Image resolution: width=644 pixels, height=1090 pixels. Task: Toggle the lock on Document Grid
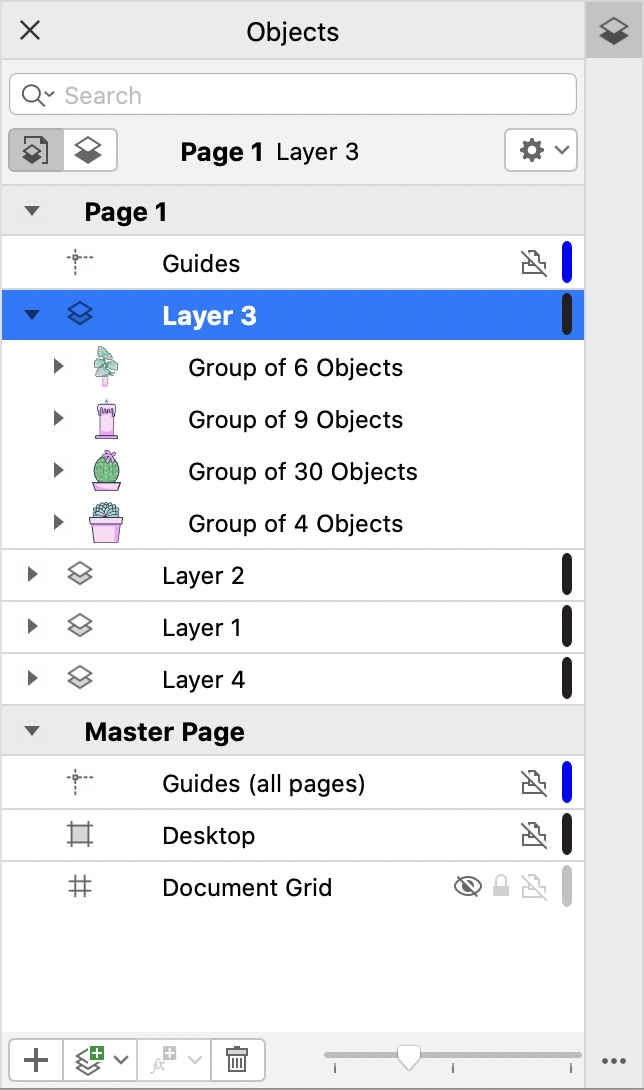(x=501, y=887)
